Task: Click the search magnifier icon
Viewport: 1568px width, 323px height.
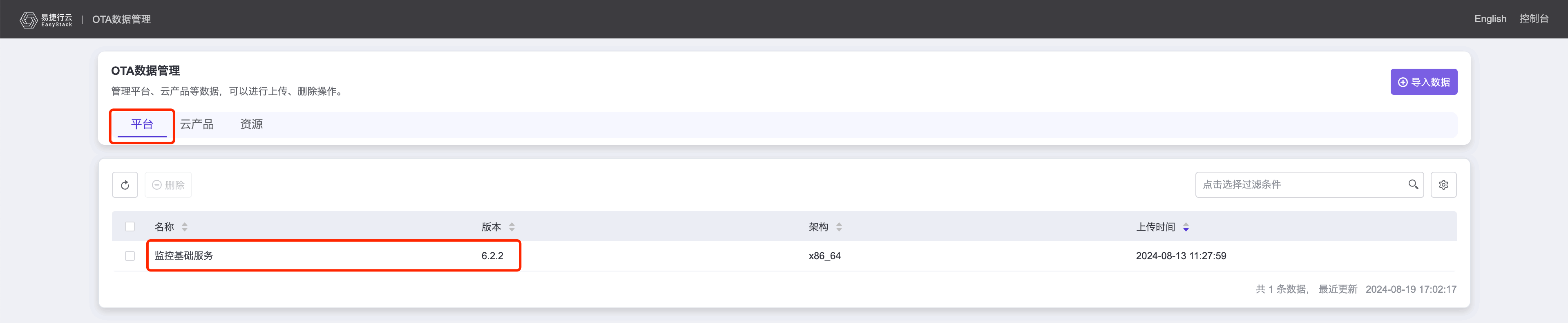Action: click(x=1413, y=185)
